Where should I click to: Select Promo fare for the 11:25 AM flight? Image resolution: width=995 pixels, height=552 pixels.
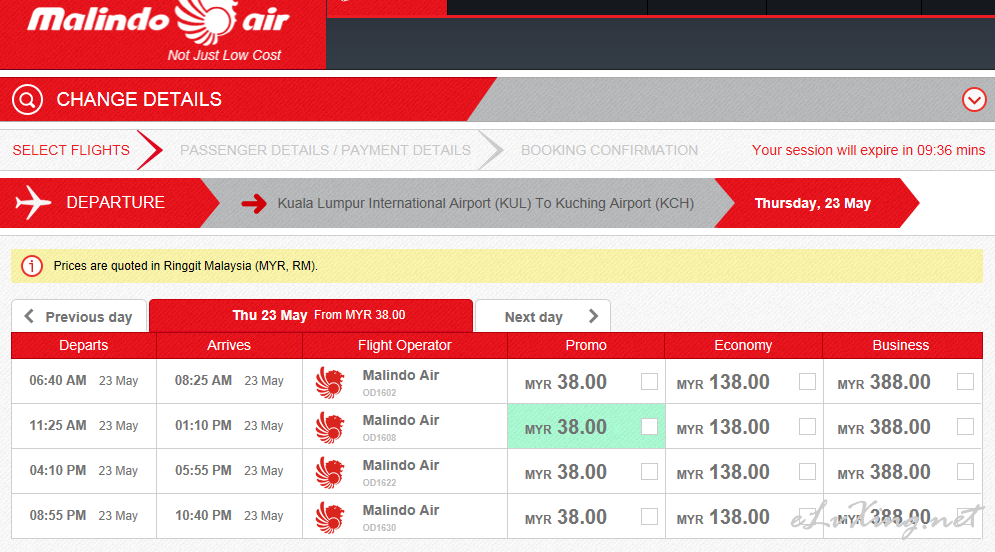click(649, 426)
